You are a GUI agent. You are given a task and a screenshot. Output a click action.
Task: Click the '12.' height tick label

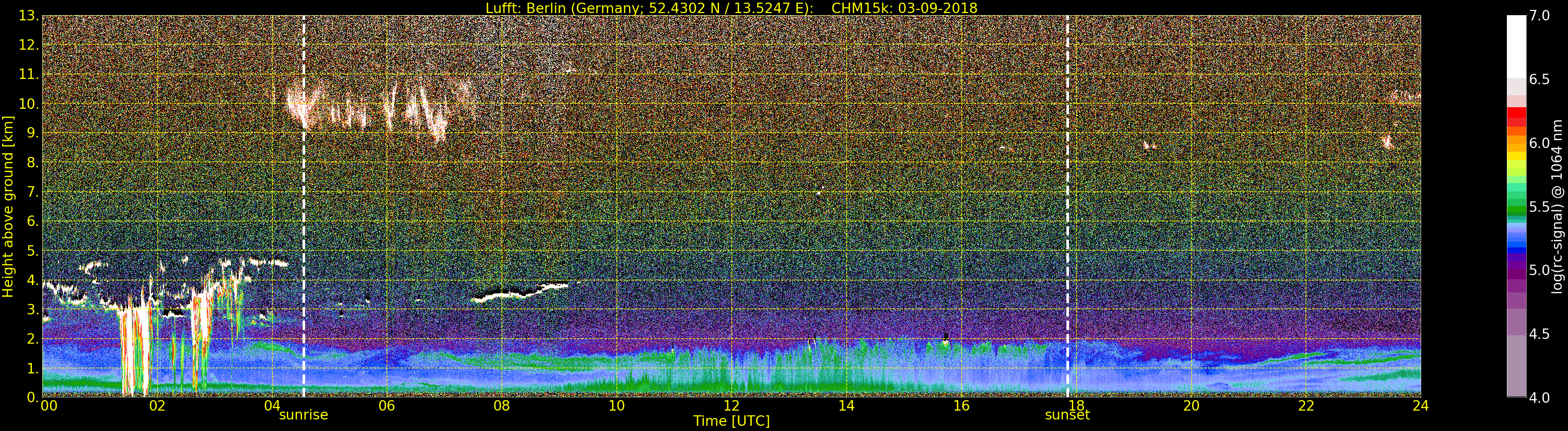pos(29,45)
